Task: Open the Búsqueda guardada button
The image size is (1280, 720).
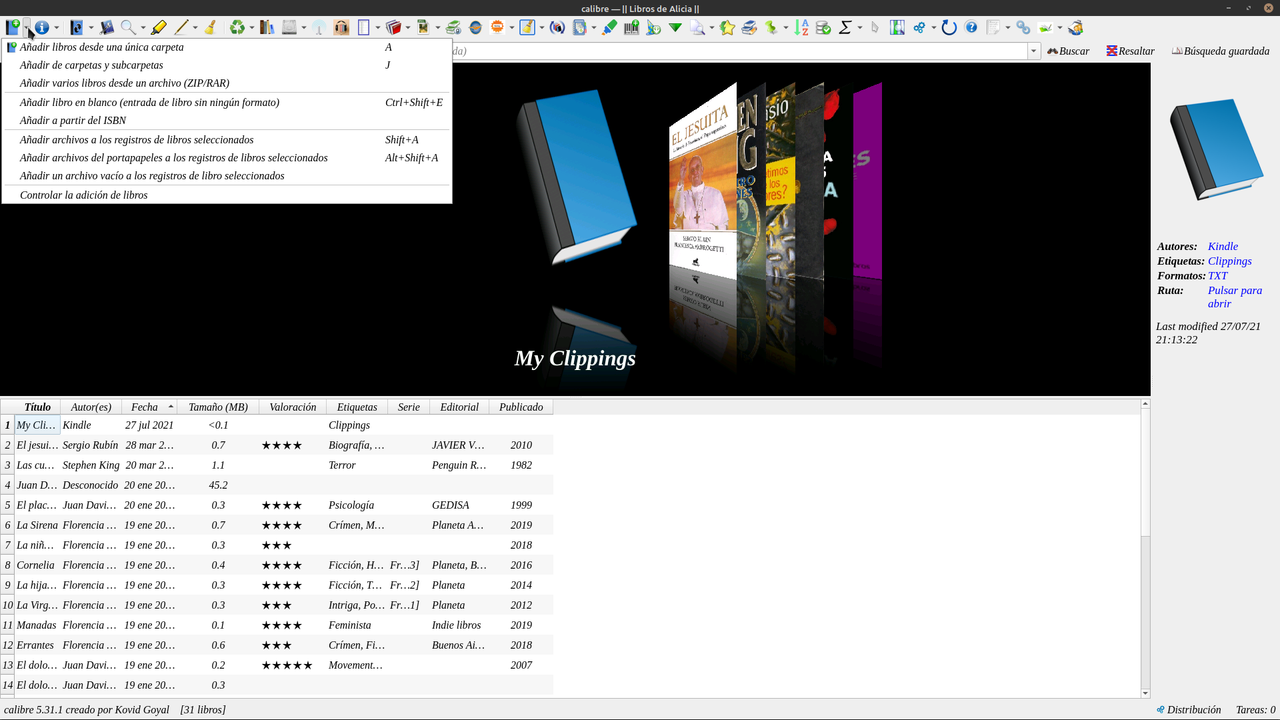Action: pyautogui.click(x=1221, y=51)
